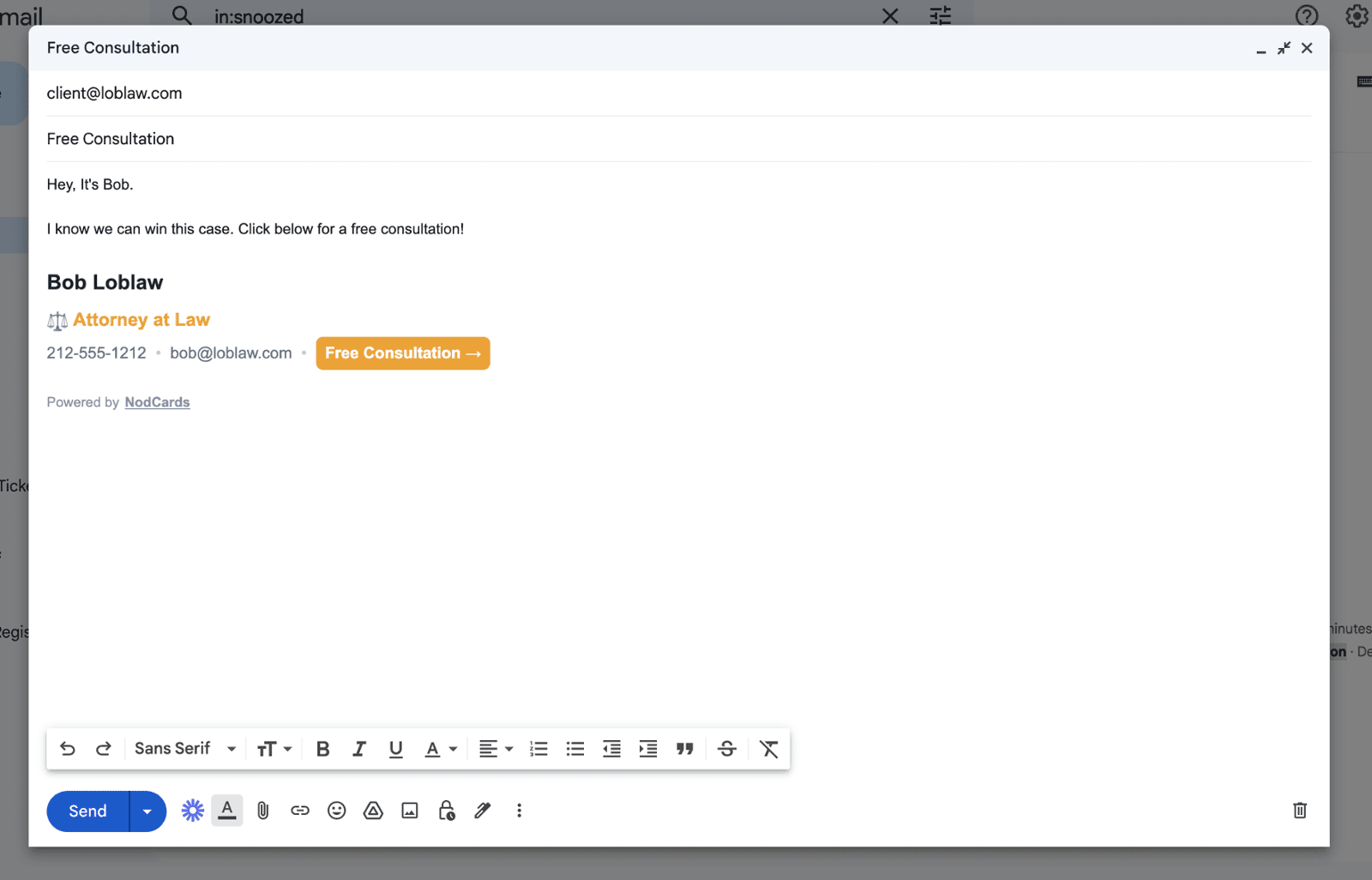Insert files using Google Drive icon
The width and height of the screenshot is (1372, 880).
373,811
